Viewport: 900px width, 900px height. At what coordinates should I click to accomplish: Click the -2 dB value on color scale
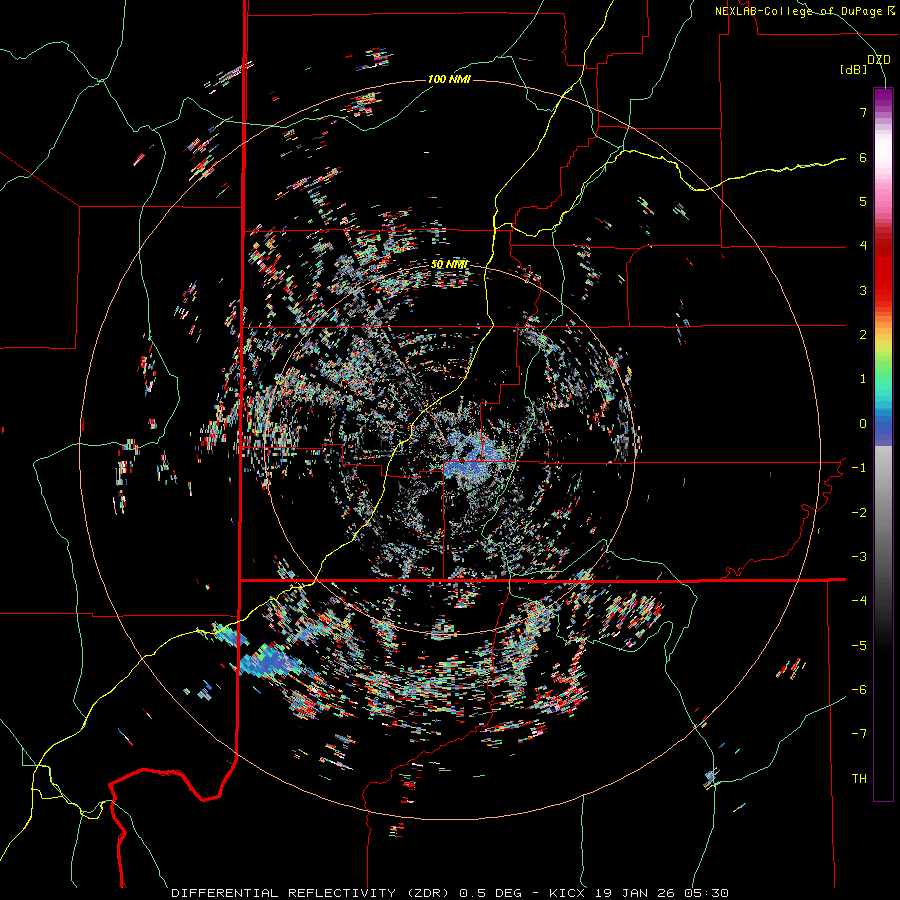click(859, 513)
